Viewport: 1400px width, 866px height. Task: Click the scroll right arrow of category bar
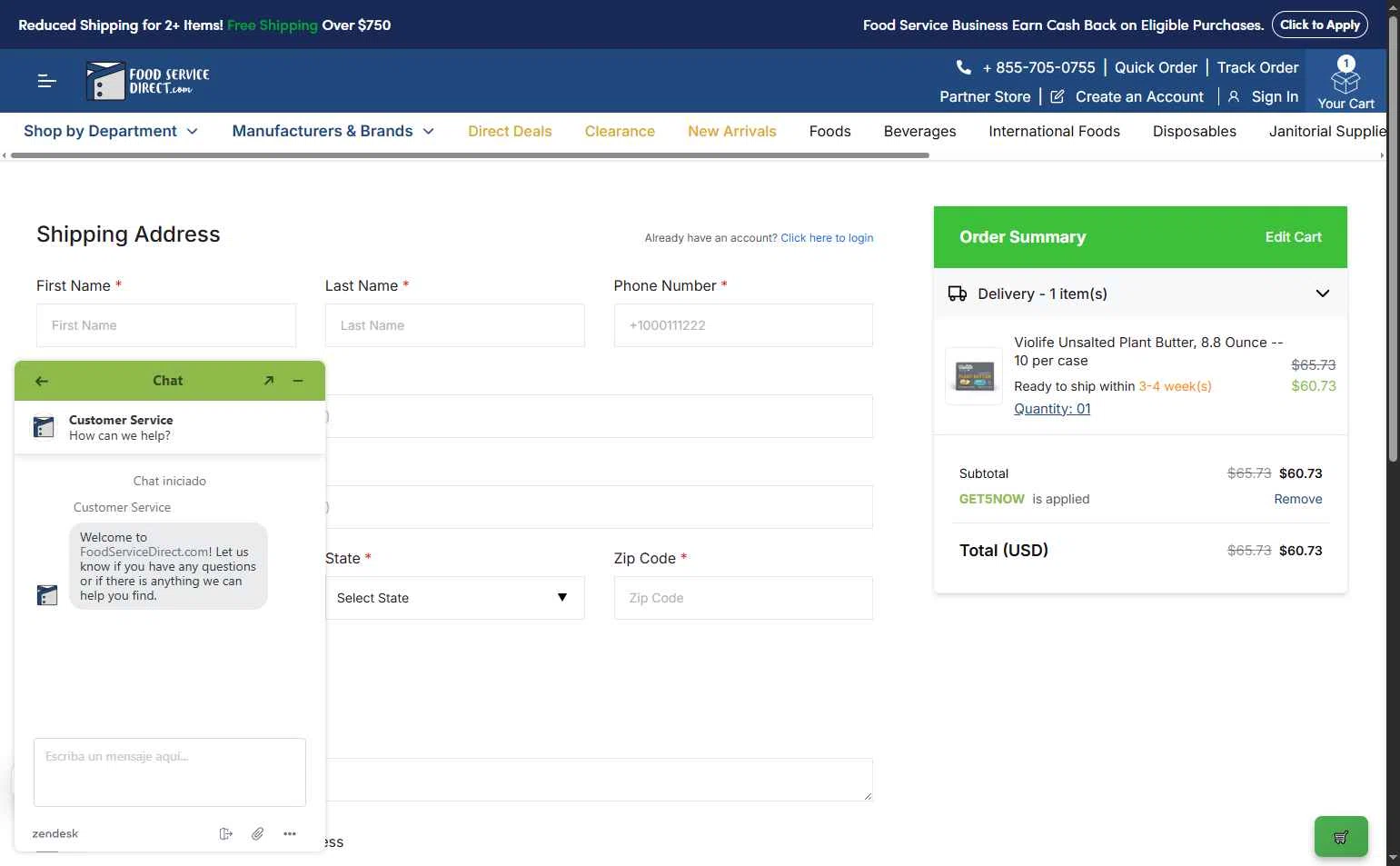click(1382, 155)
